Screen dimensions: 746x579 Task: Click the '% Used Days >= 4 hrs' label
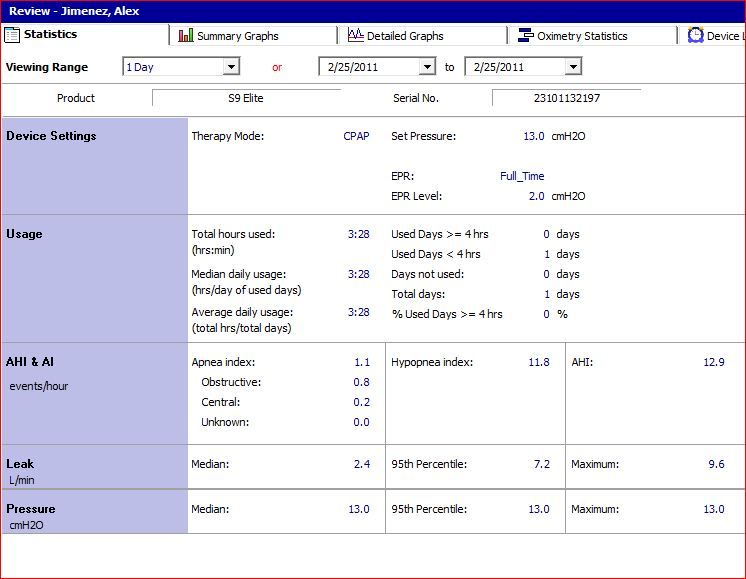click(447, 314)
